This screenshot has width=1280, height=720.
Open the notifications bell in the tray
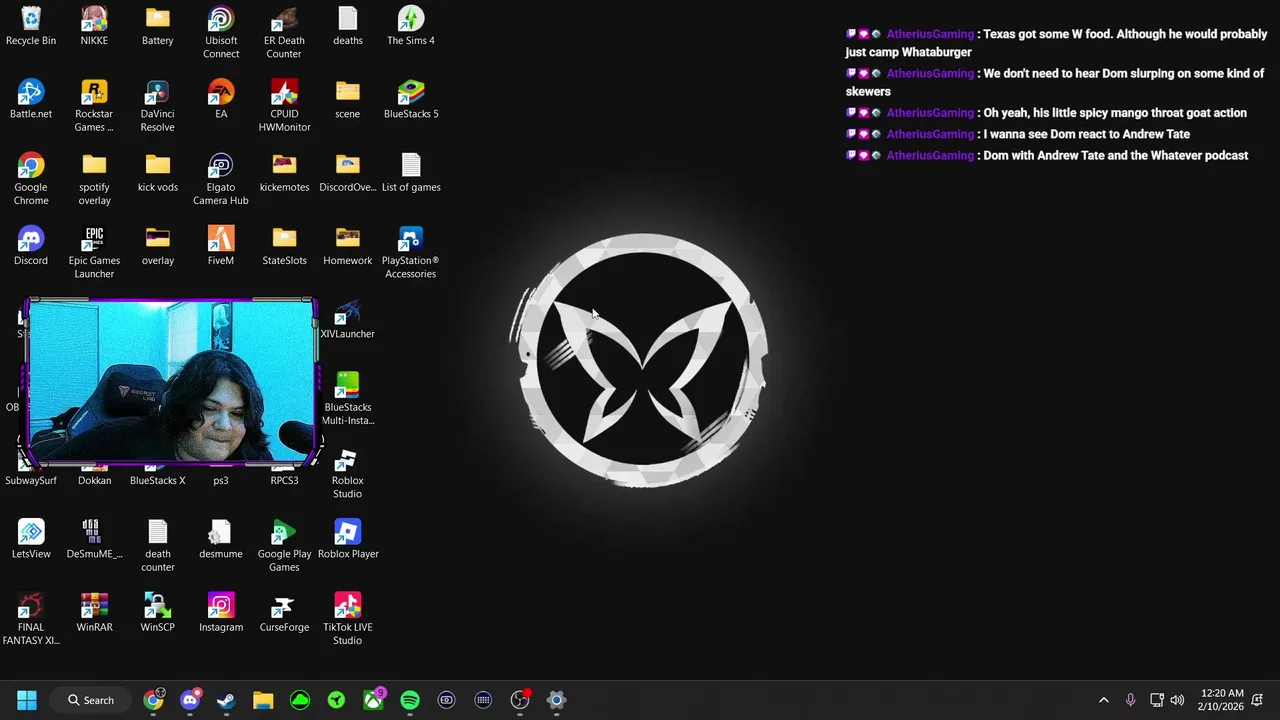coord(1257,700)
